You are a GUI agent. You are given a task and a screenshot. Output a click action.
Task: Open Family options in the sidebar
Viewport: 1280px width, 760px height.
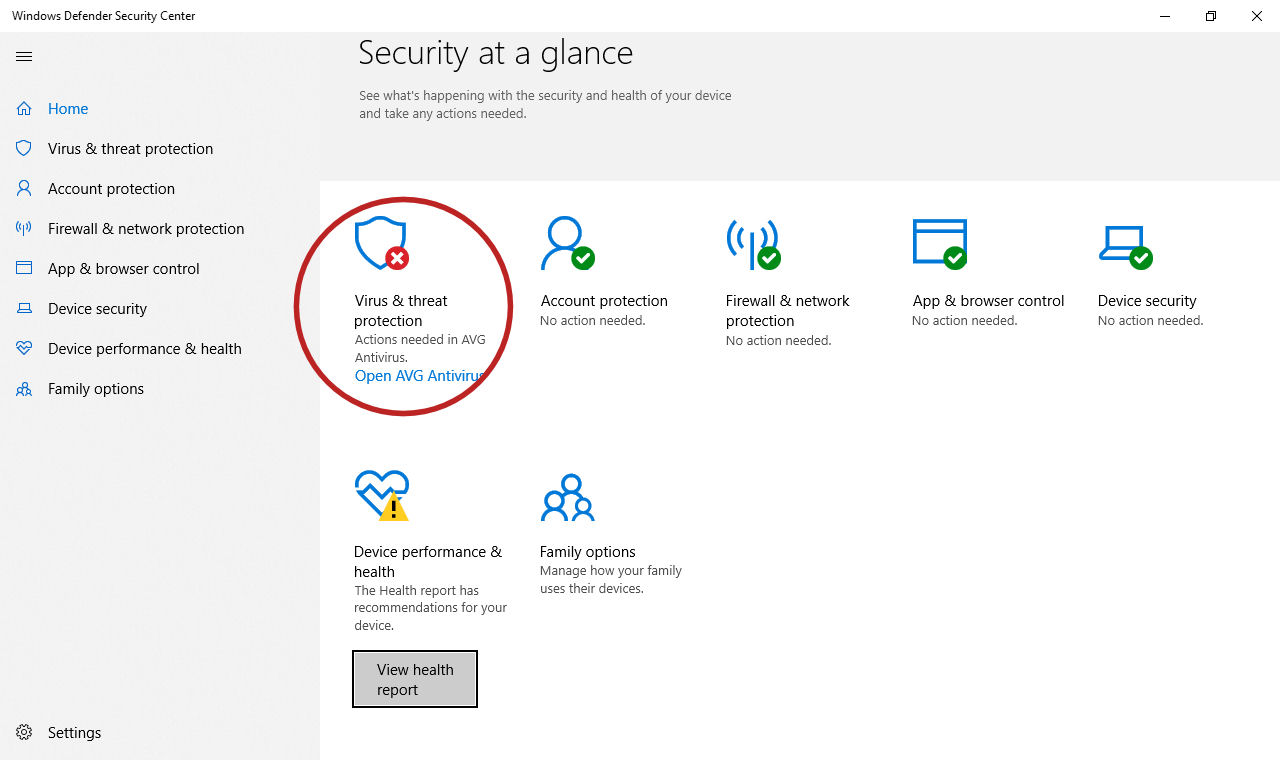(x=96, y=388)
